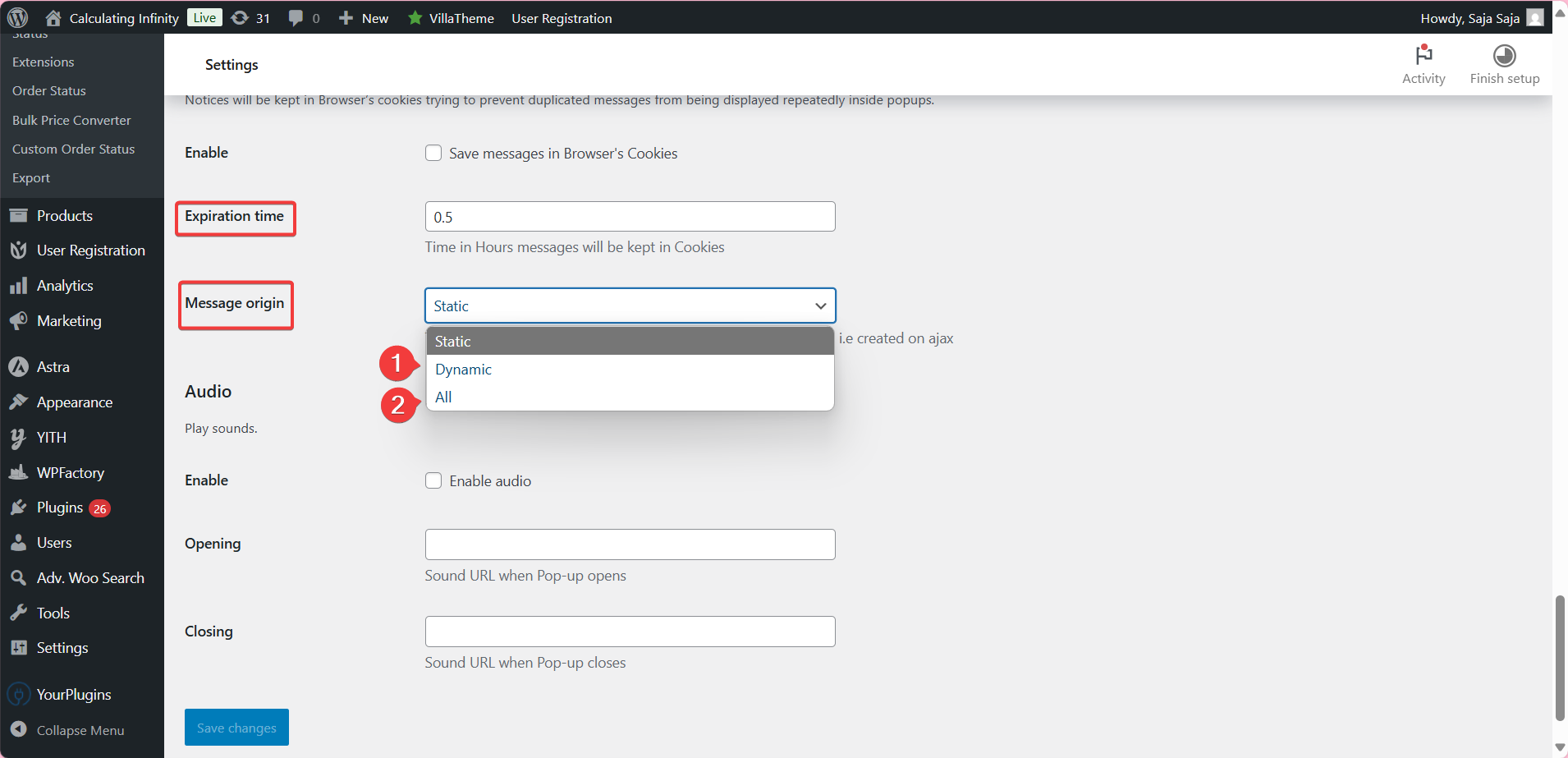Open Bulk Price Converter submenu item

point(71,120)
